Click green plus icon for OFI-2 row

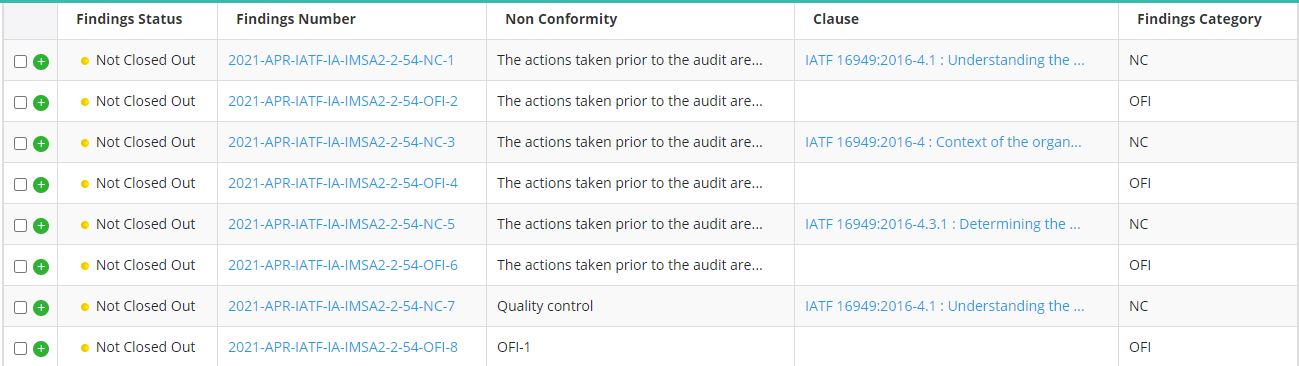[41, 102]
